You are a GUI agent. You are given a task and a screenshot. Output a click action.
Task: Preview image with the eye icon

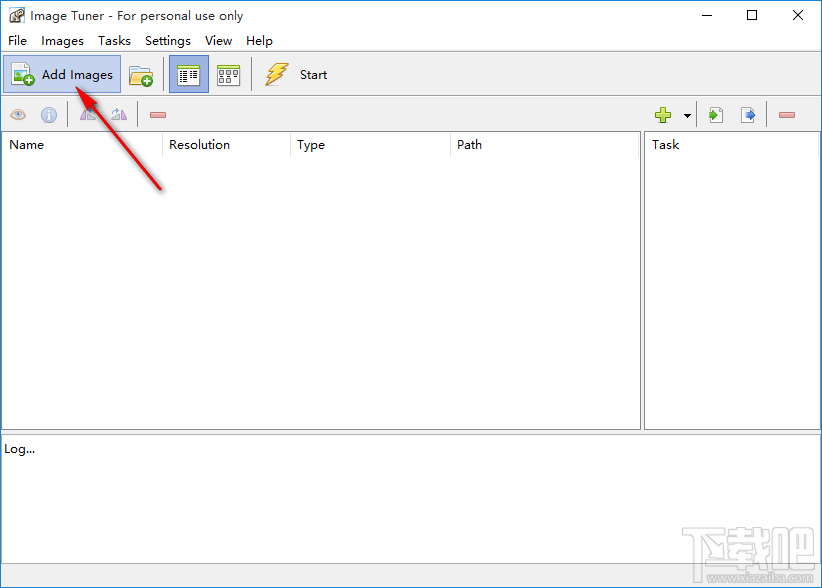click(18, 115)
